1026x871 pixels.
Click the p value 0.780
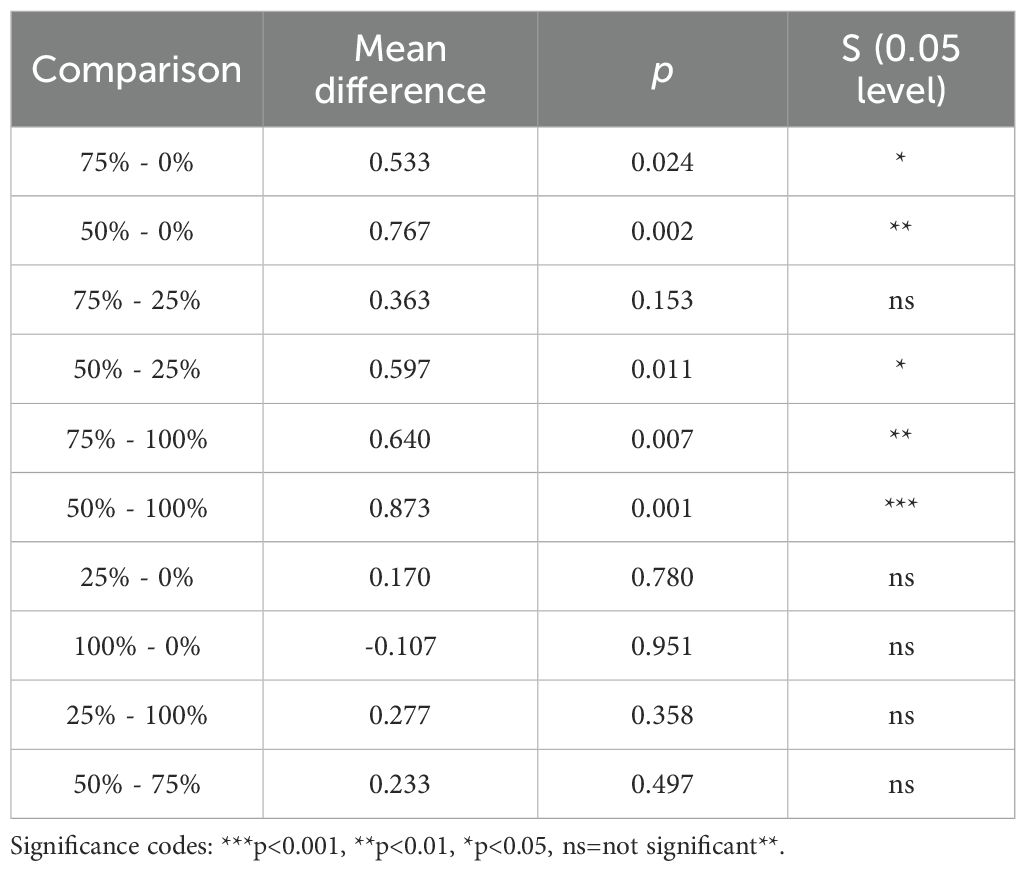tap(662, 577)
